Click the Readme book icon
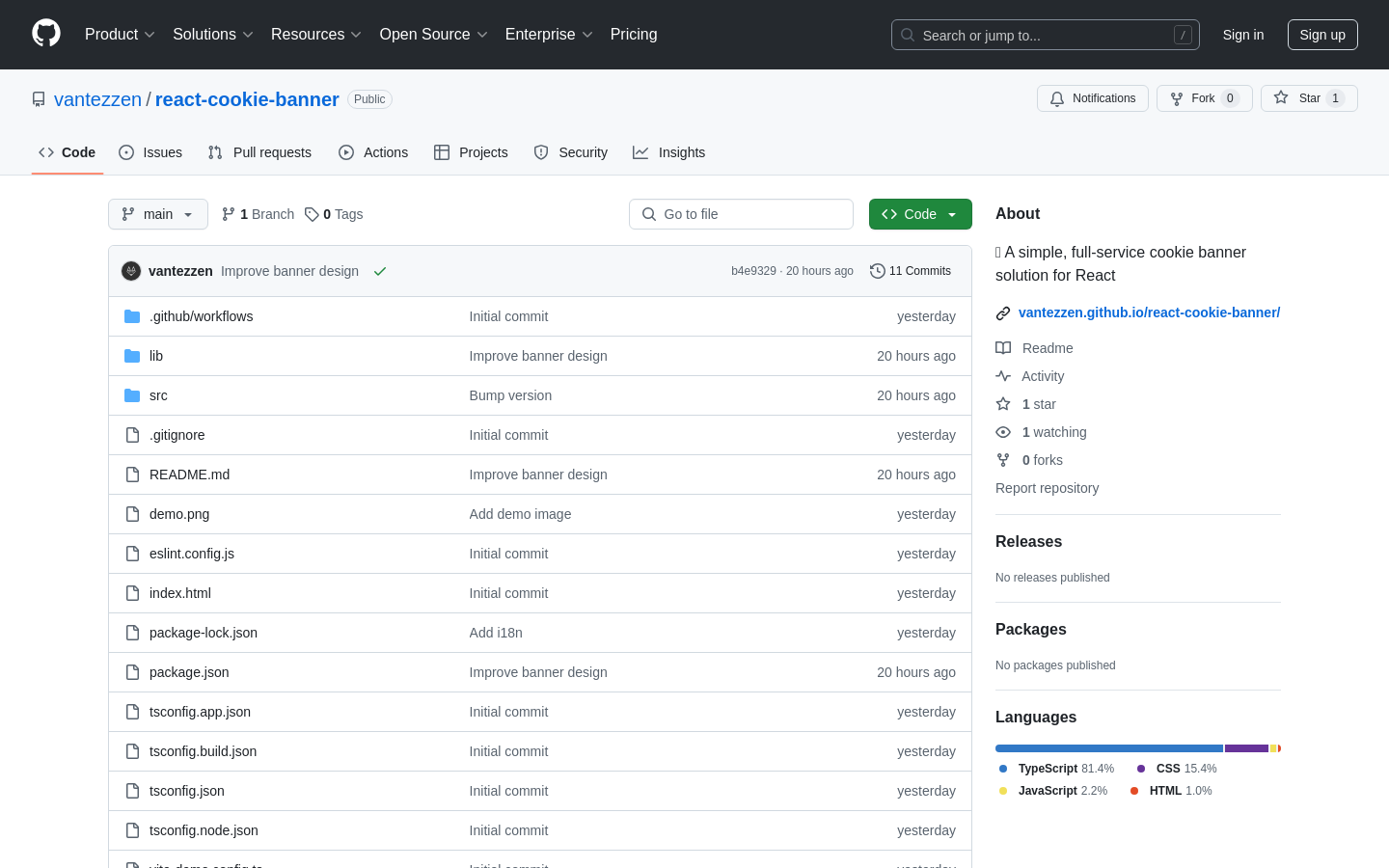1389x868 pixels. (1003, 348)
